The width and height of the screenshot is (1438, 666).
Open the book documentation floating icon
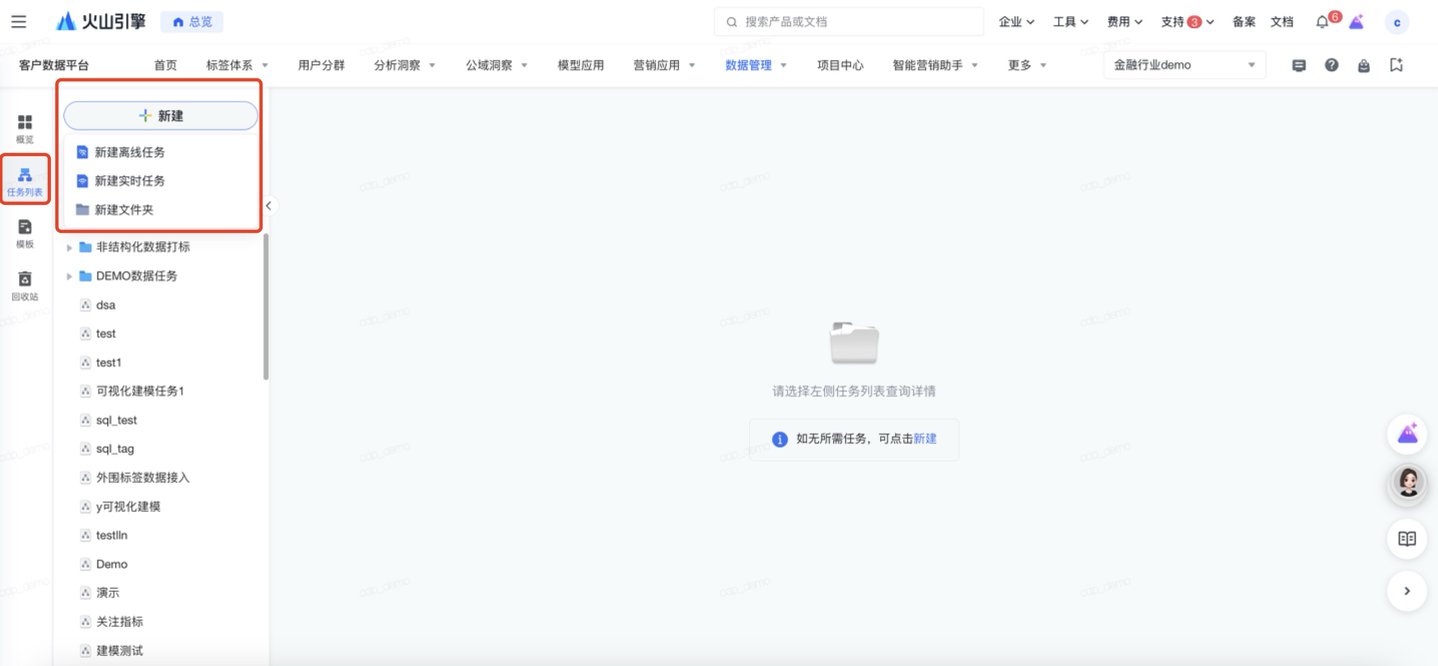point(1406,539)
